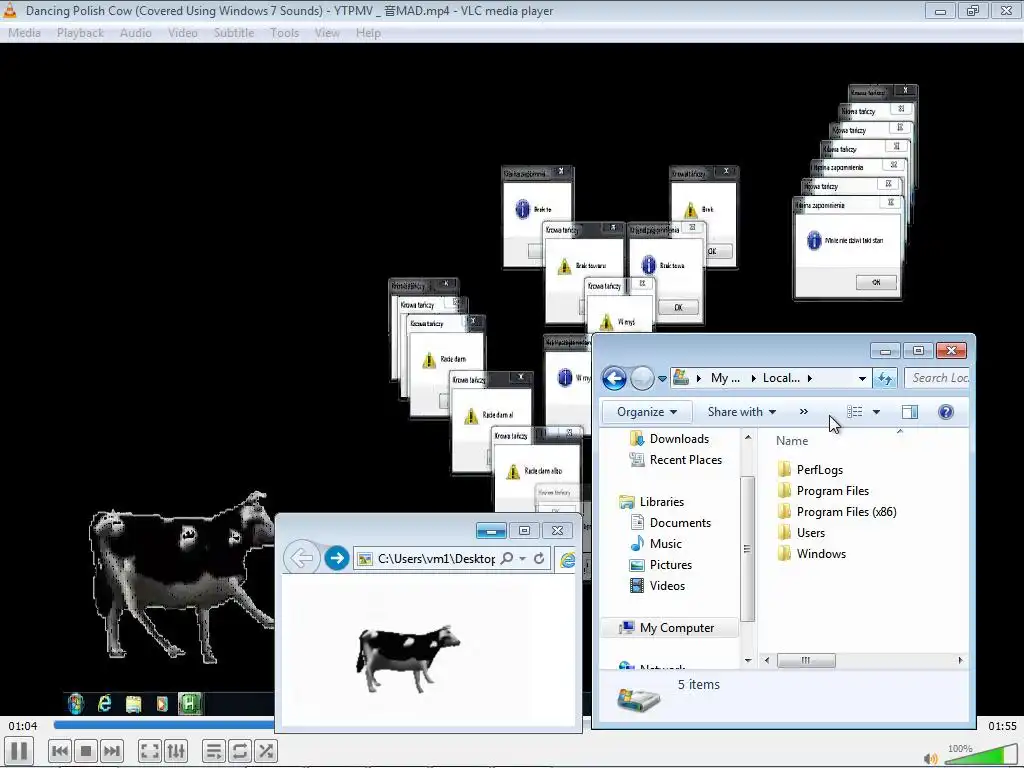Open the Audio menu
This screenshot has height=768, width=1024.
(x=136, y=33)
